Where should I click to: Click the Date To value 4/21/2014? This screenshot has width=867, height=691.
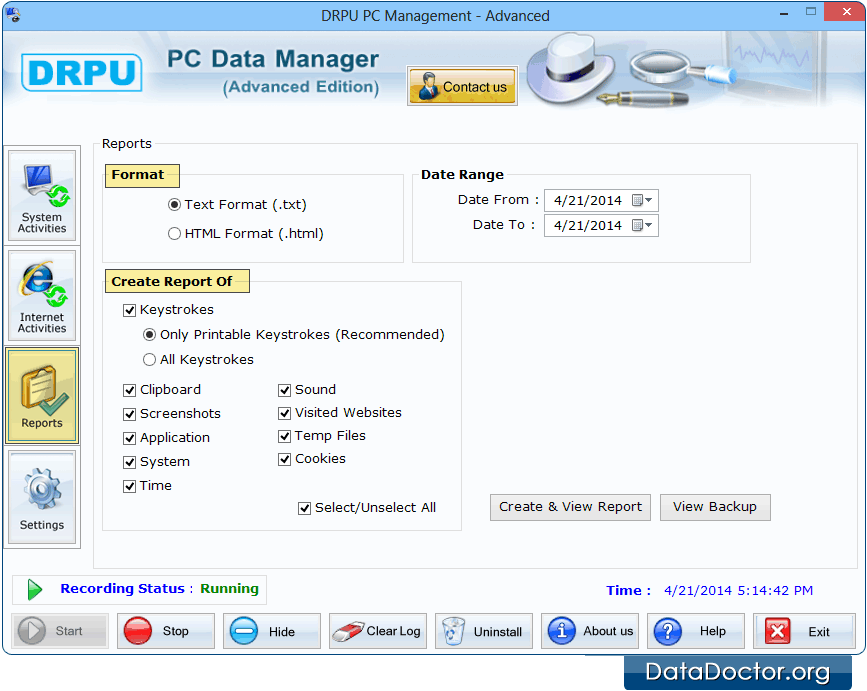(x=588, y=225)
